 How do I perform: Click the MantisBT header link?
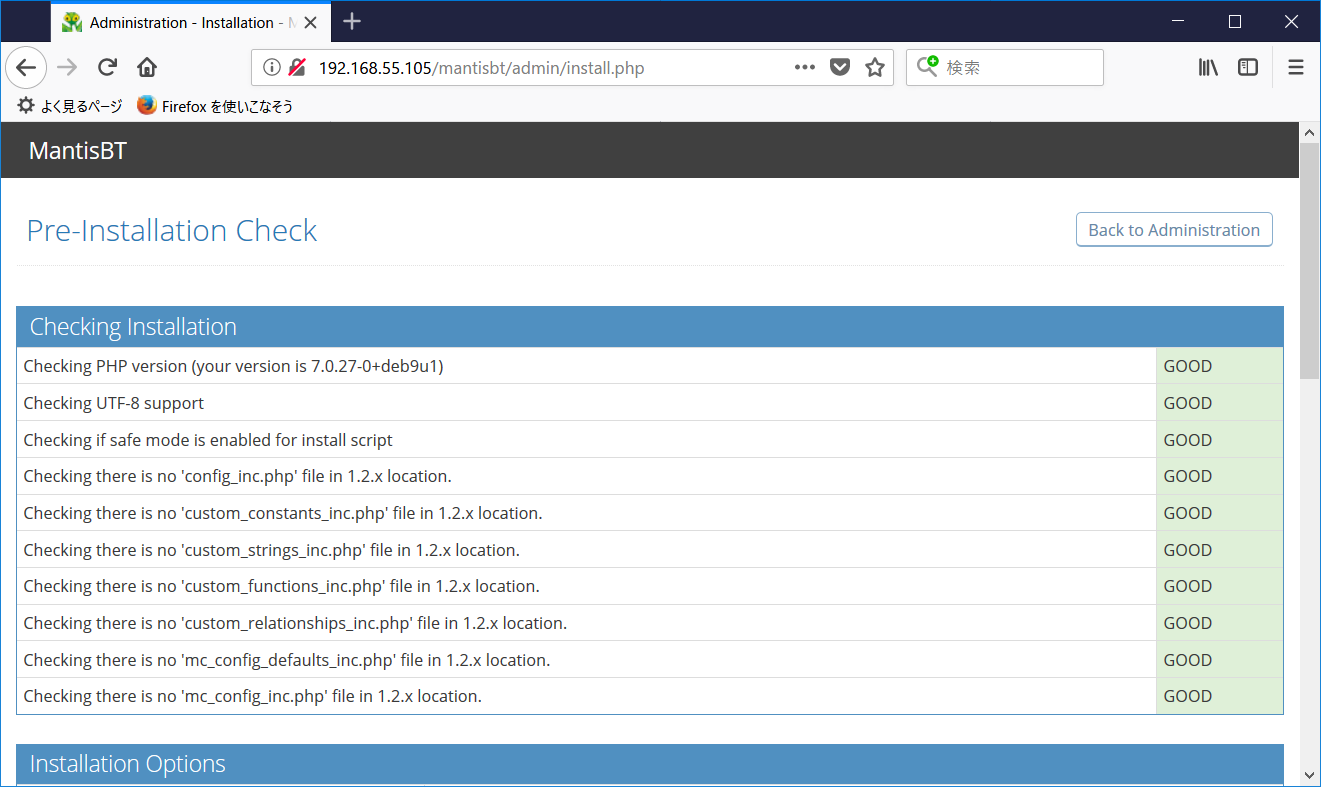(77, 150)
